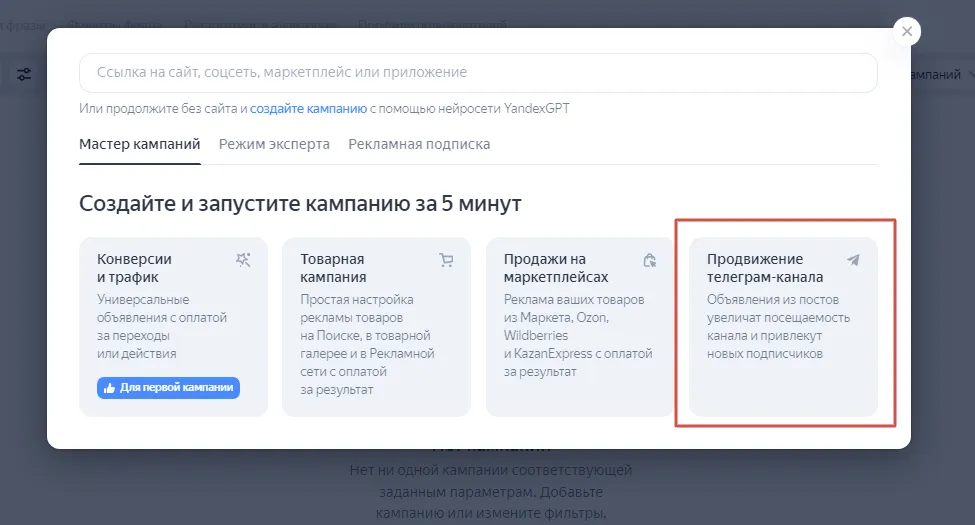975x525 pixels.
Task: Open the filter sliders icon behind the dialog
Action: pyautogui.click(x=24, y=75)
